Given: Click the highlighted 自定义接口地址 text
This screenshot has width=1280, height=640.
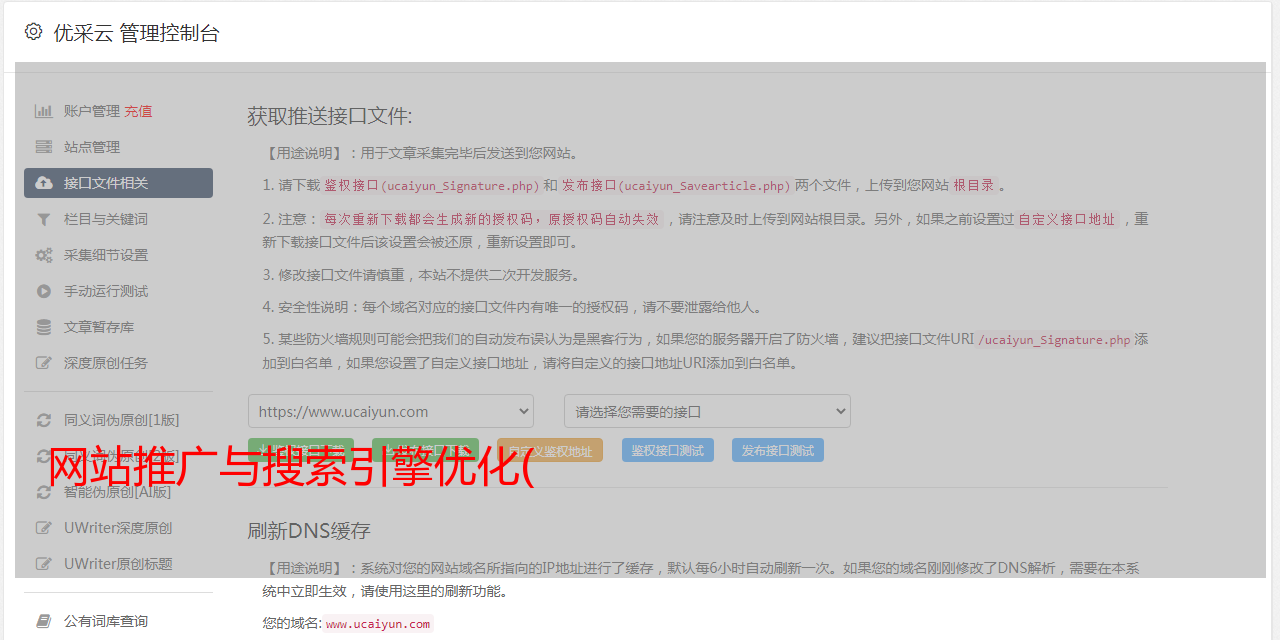Looking at the screenshot, I should pyautogui.click(x=1066, y=219).
